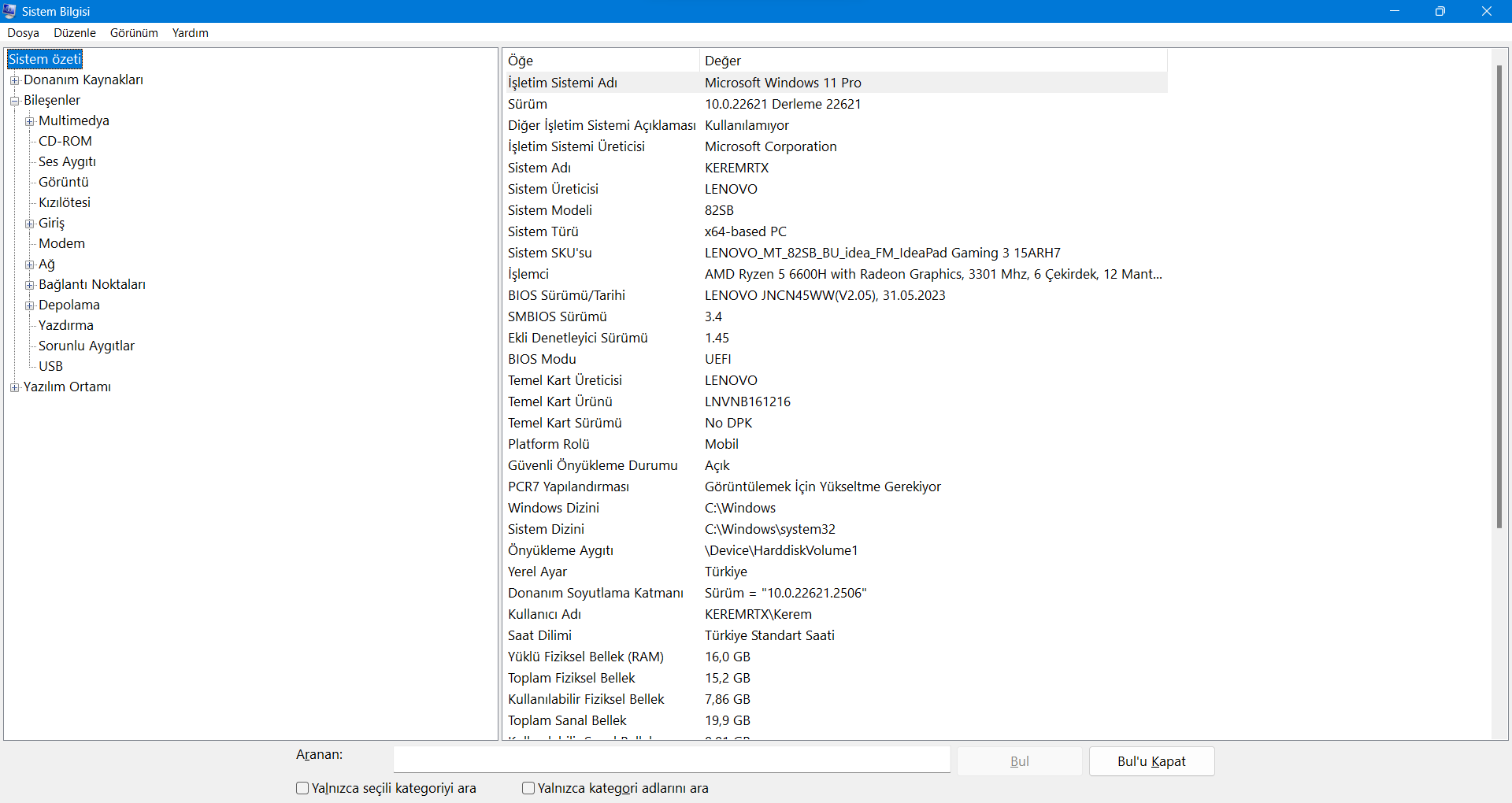1512x803 pixels.
Task: Click the Bul'u Kapat button
Action: 1151,761
